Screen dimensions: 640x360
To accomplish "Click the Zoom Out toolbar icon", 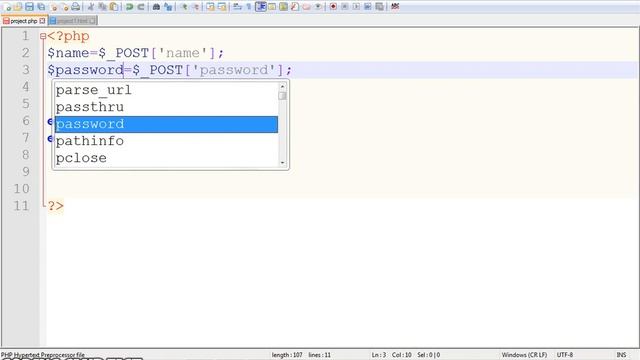I will pos(196,7).
